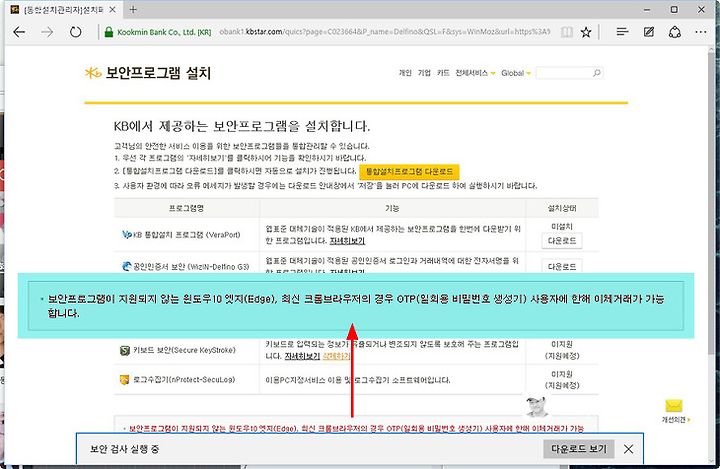Viewport: 720px width, 469px height.
Task: Open a new tab with plus icon
Action: [133, 10]
